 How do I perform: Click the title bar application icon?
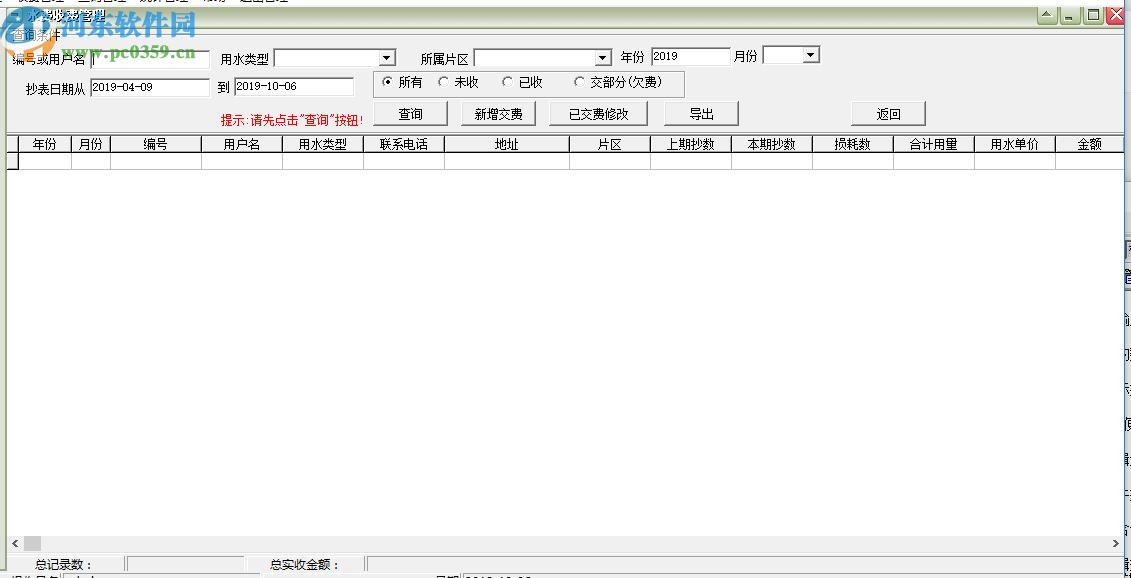[13, 14]
